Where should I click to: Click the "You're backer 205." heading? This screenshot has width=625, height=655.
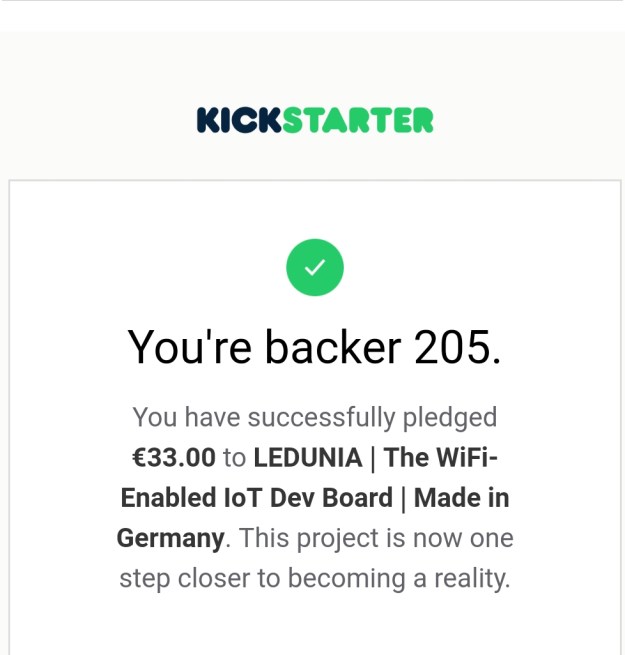click(x=315, y=347)
